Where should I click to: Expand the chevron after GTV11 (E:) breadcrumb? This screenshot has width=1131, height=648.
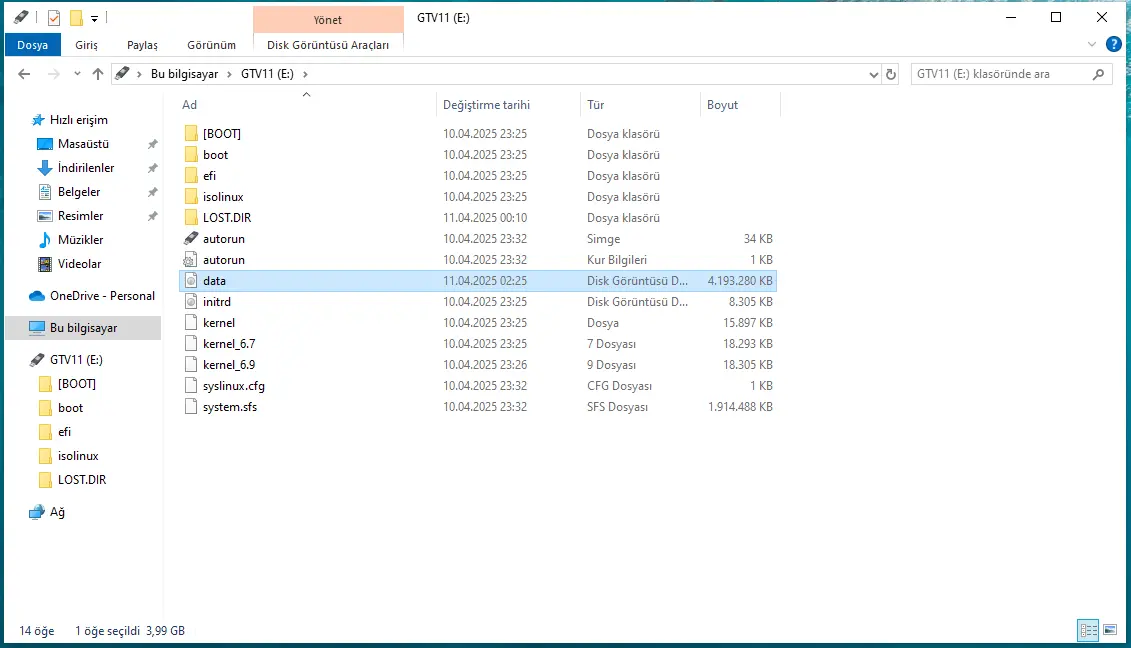(x=305, y=74)
